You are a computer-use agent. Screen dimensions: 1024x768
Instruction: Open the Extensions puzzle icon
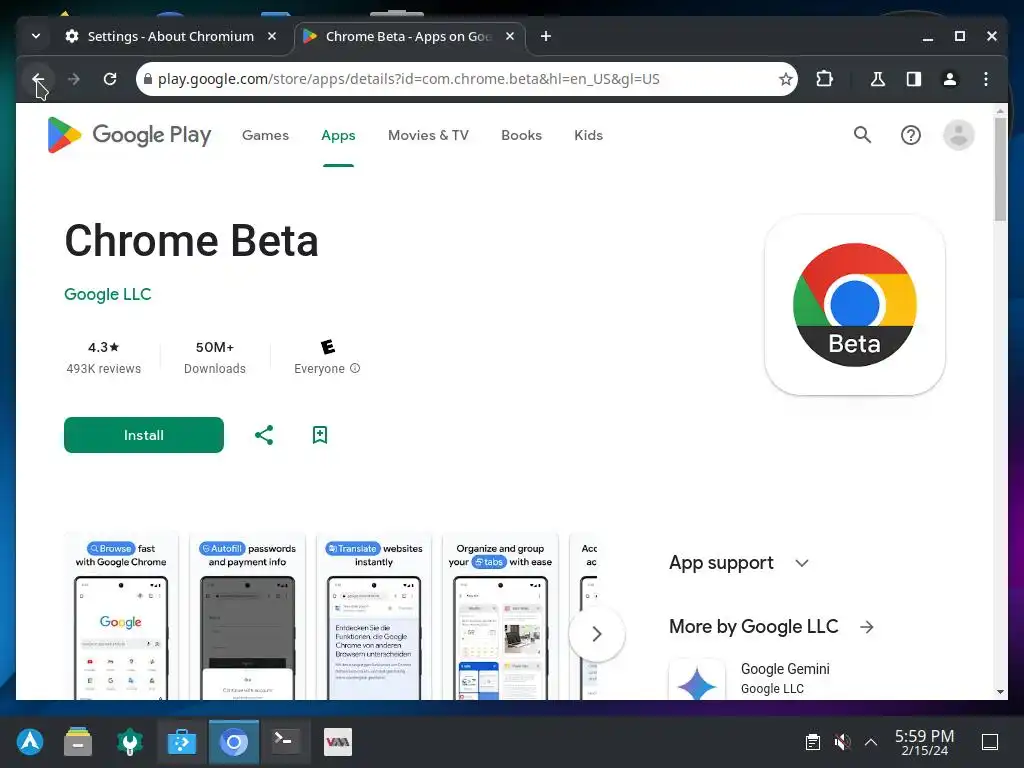click(824, 79)
